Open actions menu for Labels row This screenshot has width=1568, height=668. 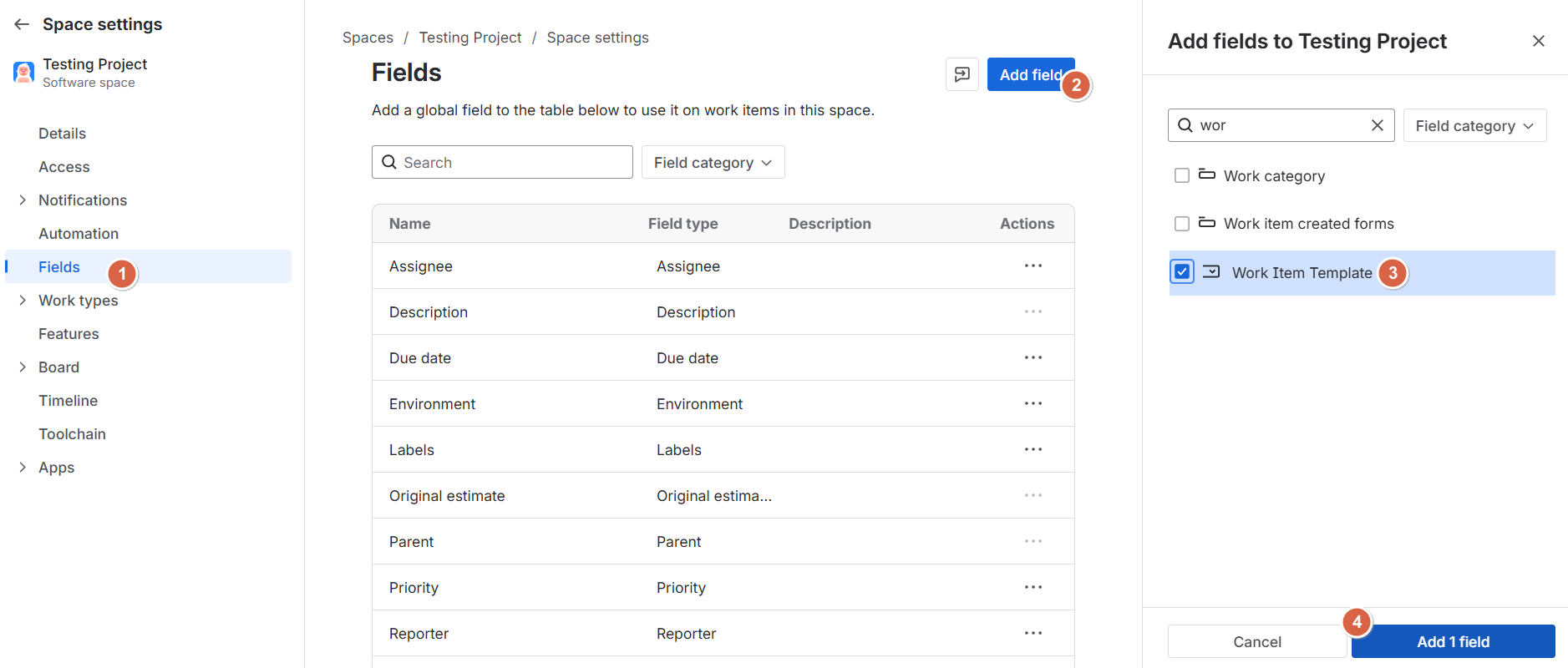pos(1033,449)
